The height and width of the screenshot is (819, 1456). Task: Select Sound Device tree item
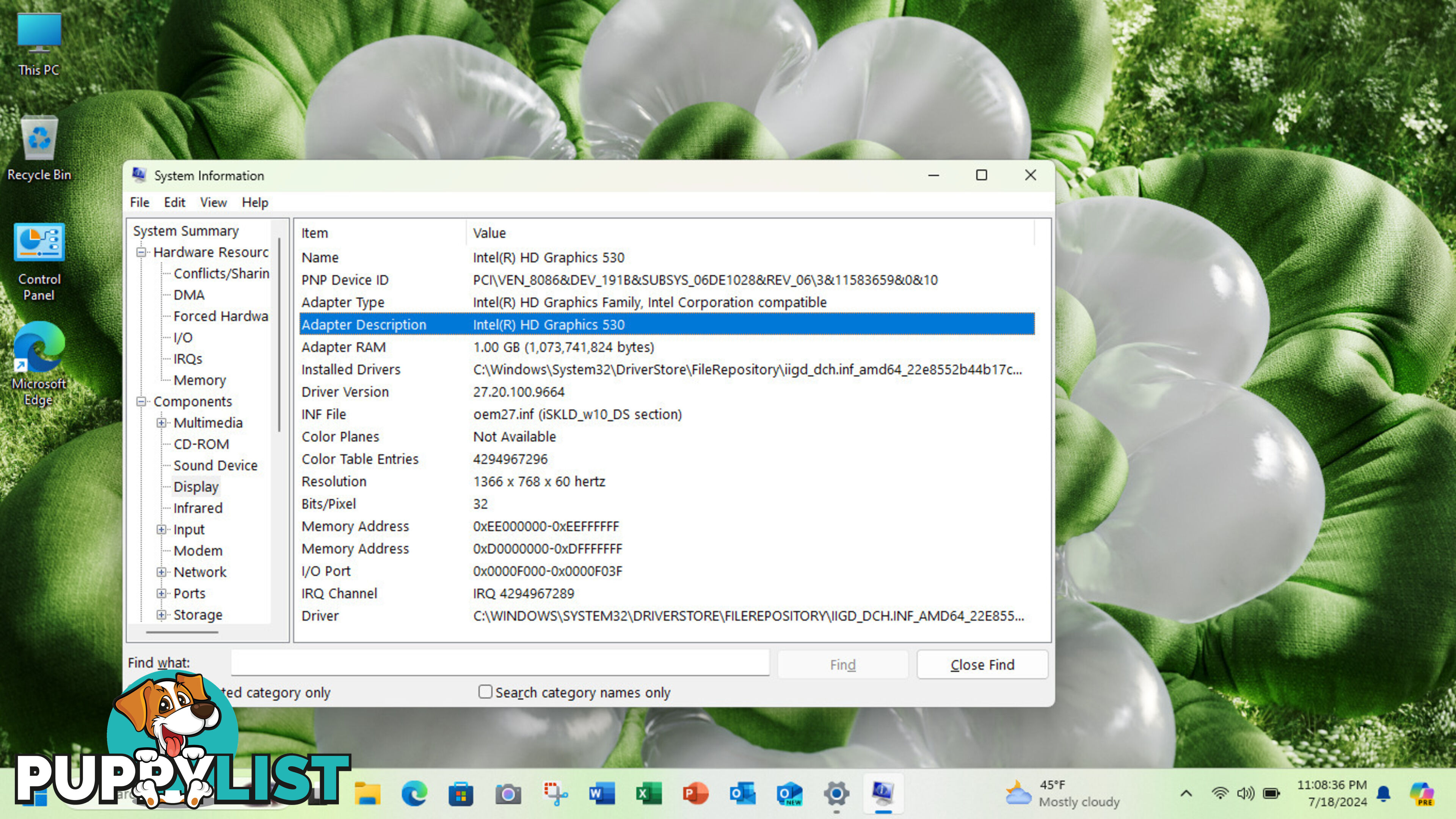click(x=215, y=465)
